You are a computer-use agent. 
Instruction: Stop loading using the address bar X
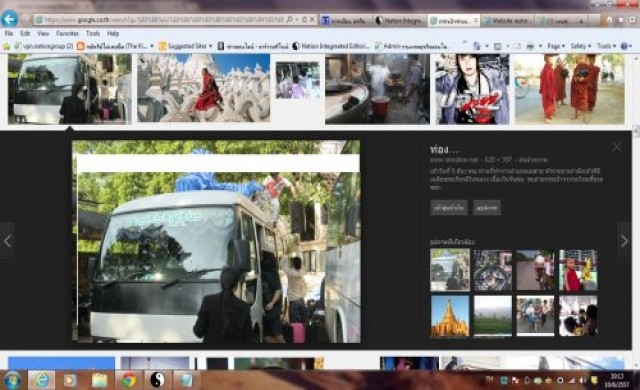pyautogui.click(x=312, y=20)
